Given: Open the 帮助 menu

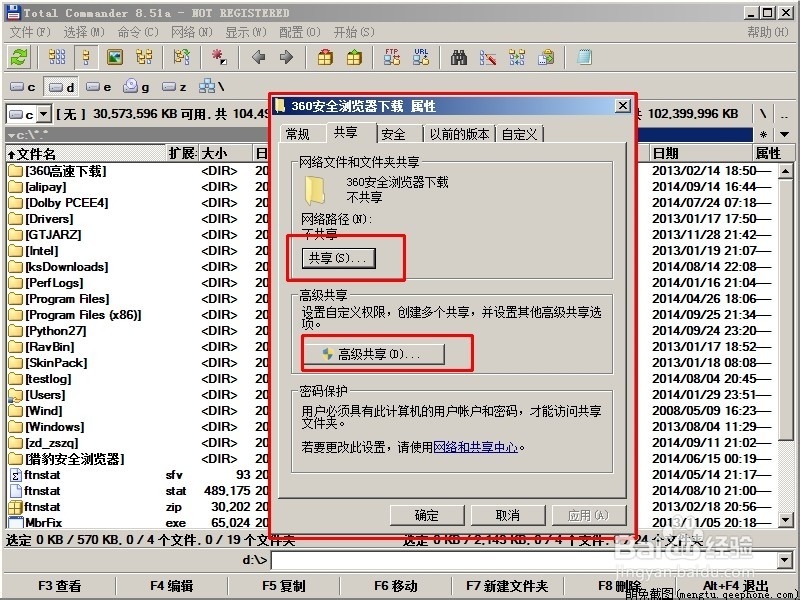Looking at the screenshot, I should click(x=768, y=32).
